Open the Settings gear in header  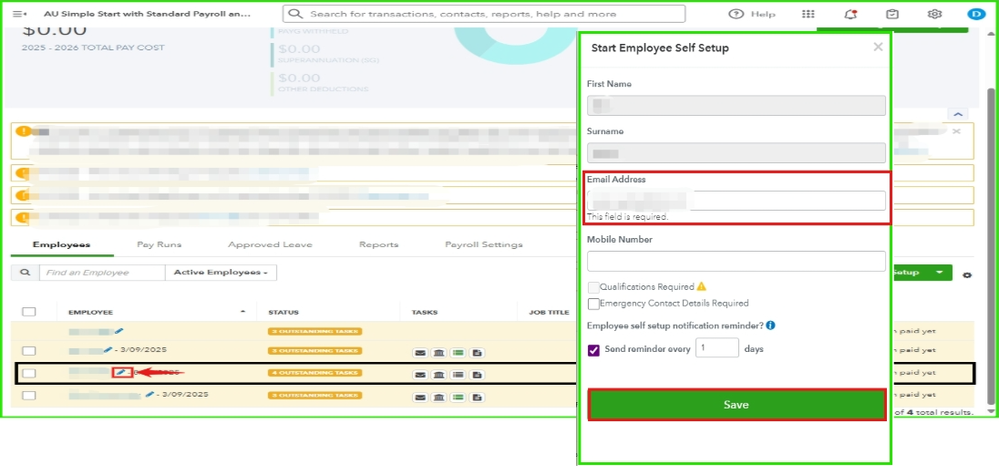[x=934, y=14]
